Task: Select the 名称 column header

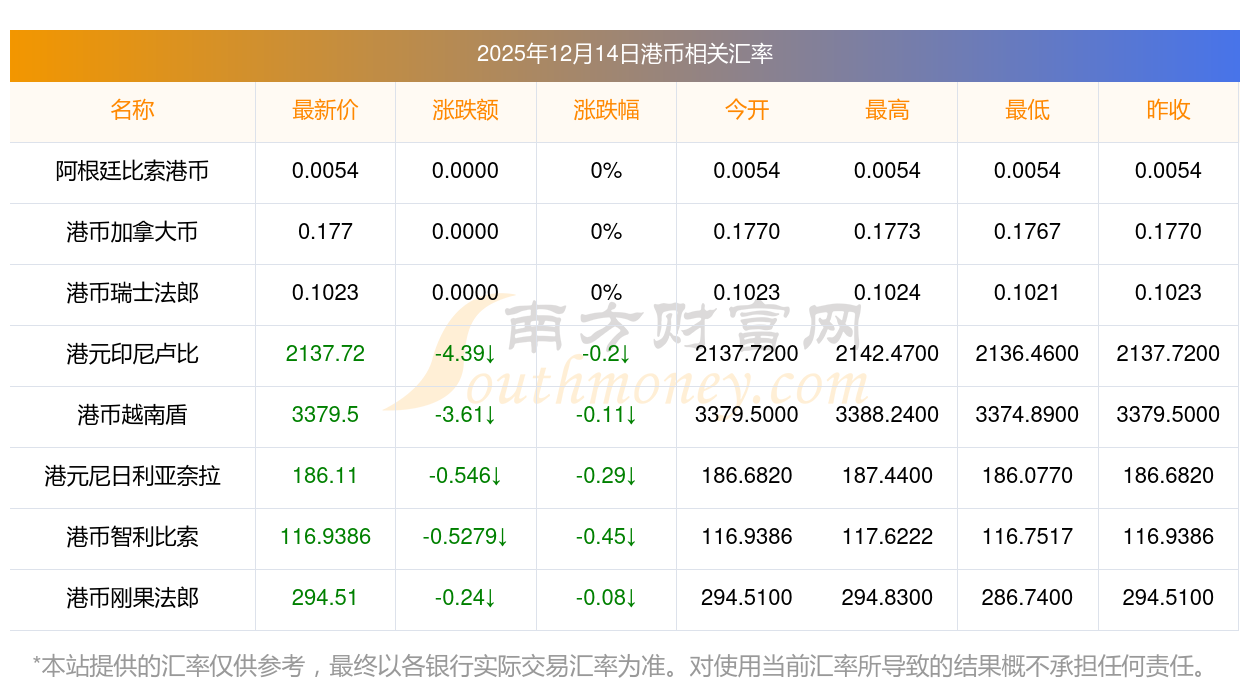Action: click(132, 110)
